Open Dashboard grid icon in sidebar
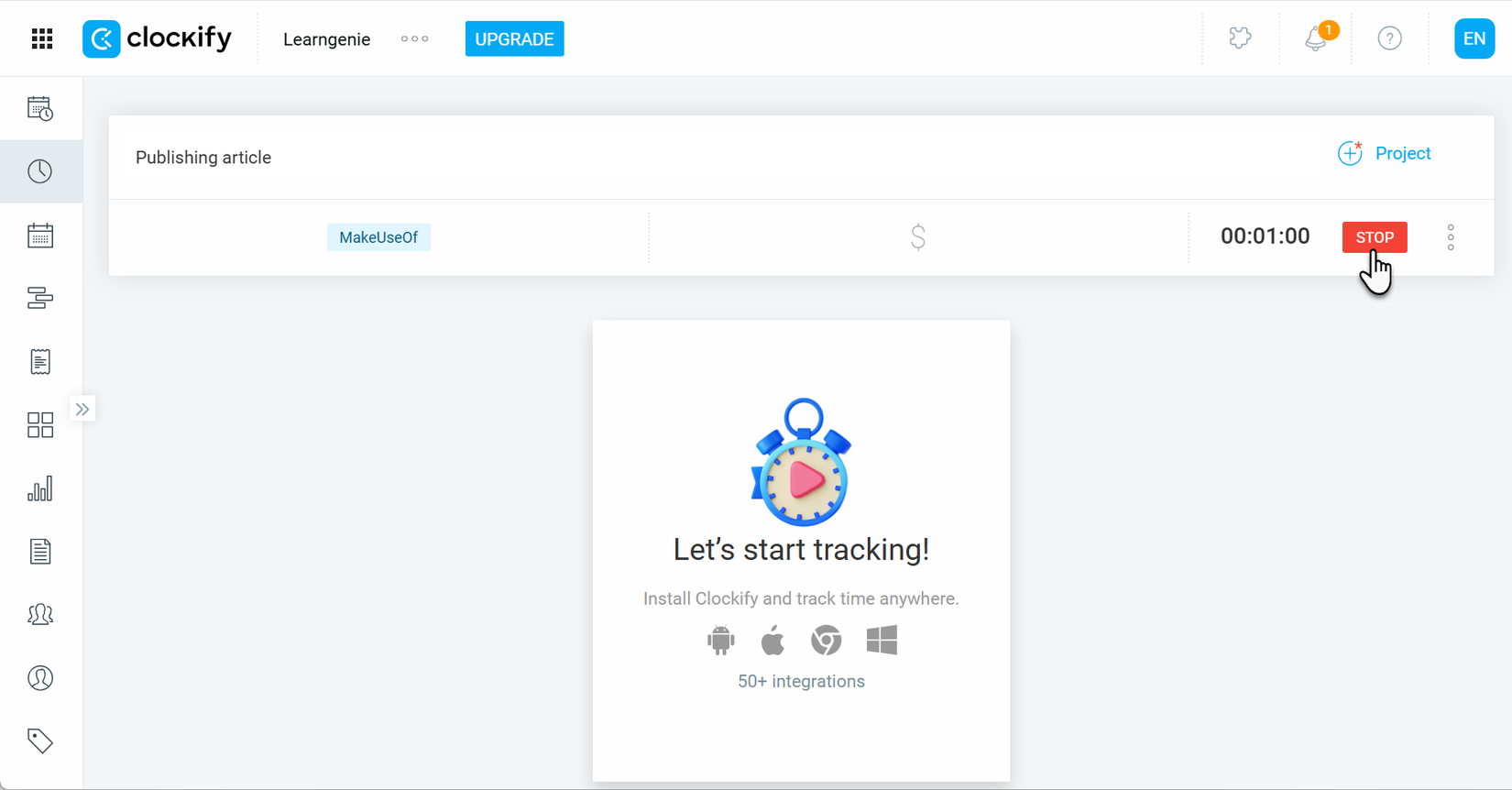This screenshot has width=1512, height=790. pyautogui.click(x=40, y=424)
